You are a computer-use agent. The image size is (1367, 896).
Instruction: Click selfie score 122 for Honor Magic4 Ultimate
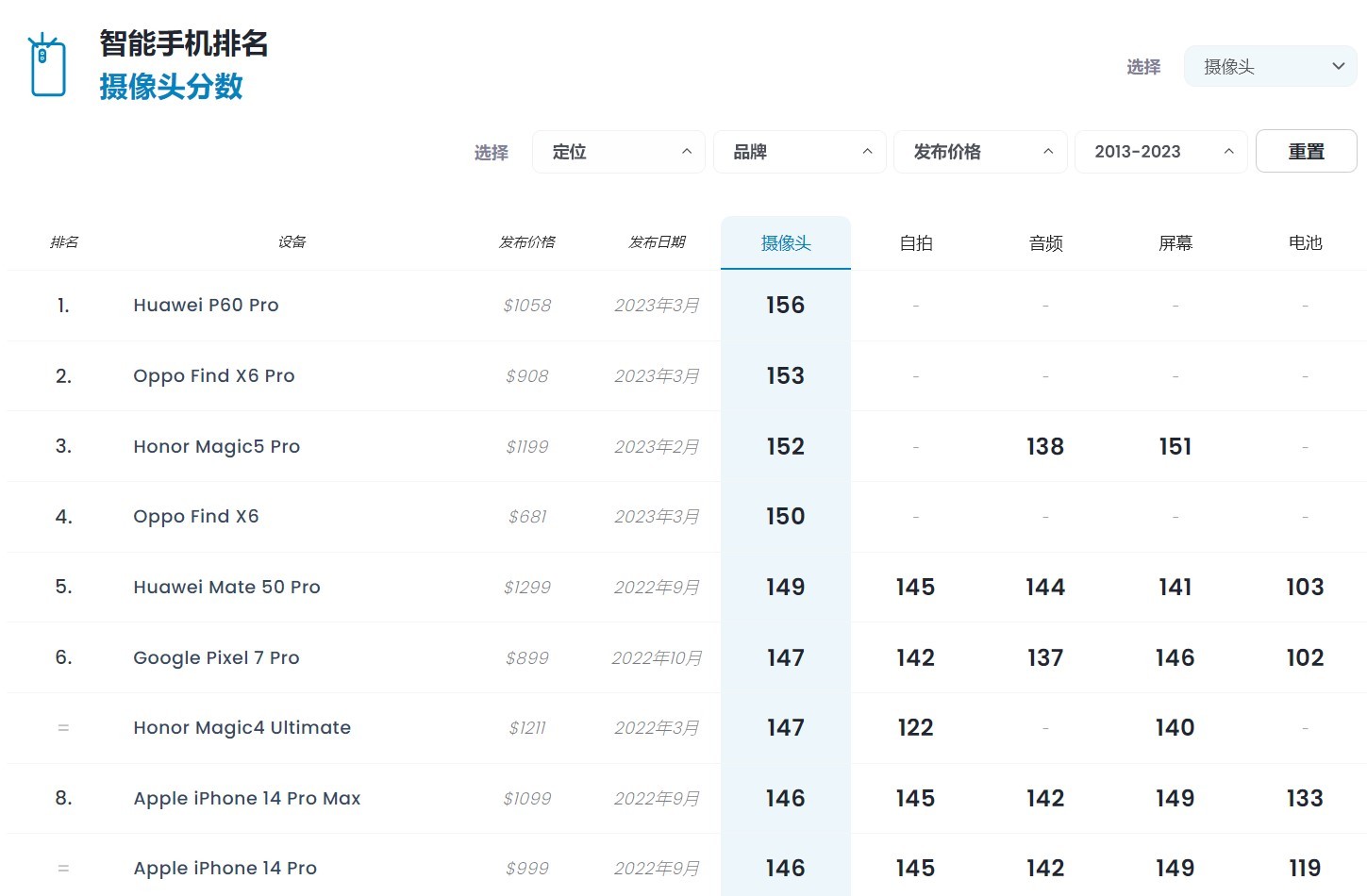(x=916, y=728)
